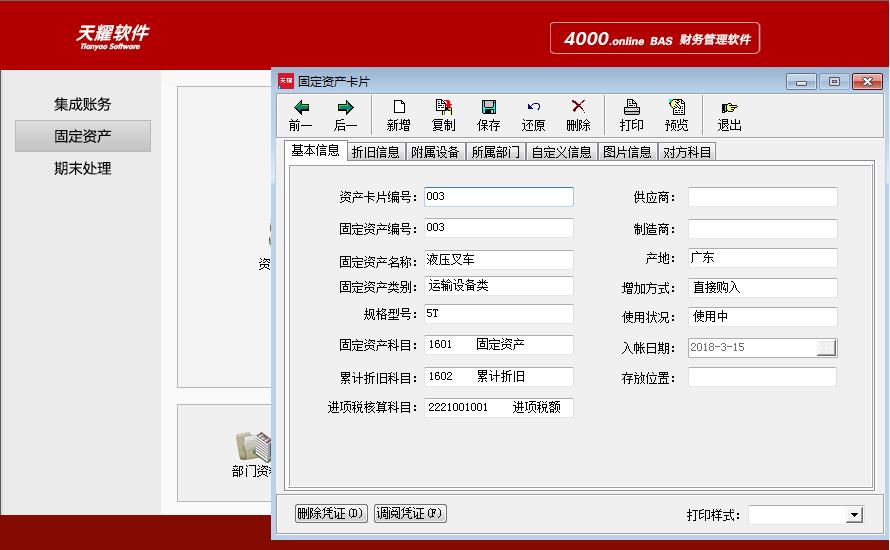The width and height of the screenshot is (890, 550).
Task: Save the asset card with 保存
Action: [488, 115]
